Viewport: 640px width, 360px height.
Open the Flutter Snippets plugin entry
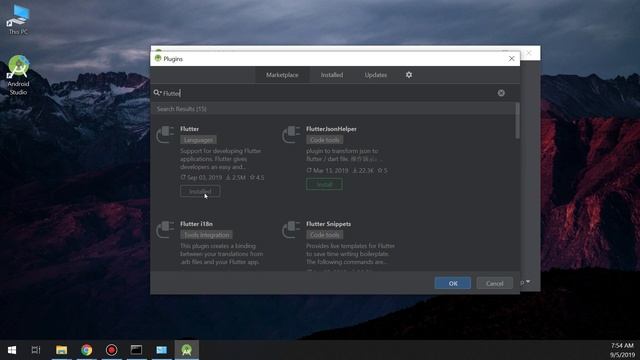[x=329, y=224]
